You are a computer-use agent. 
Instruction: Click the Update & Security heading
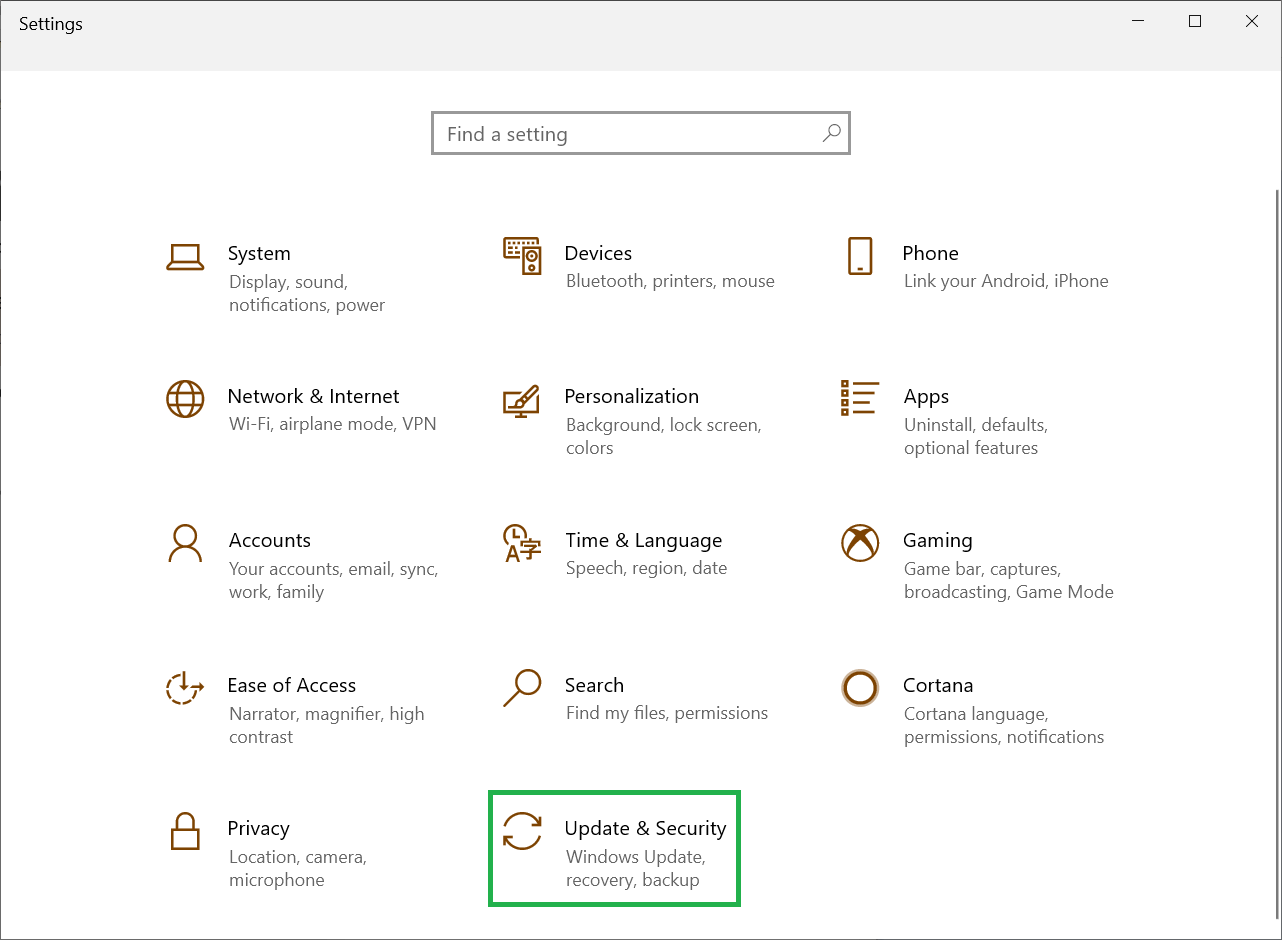click(x=645, y=828)
